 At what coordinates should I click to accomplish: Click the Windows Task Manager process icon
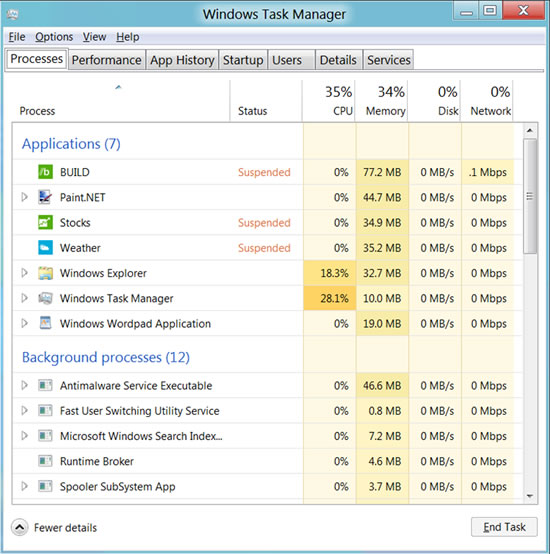tap(45, 298)
